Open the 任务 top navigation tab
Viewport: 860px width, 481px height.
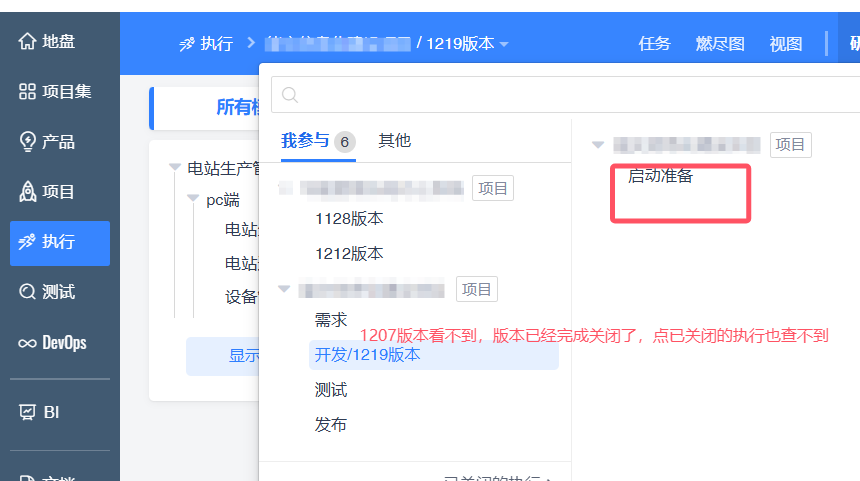point(654,43)
